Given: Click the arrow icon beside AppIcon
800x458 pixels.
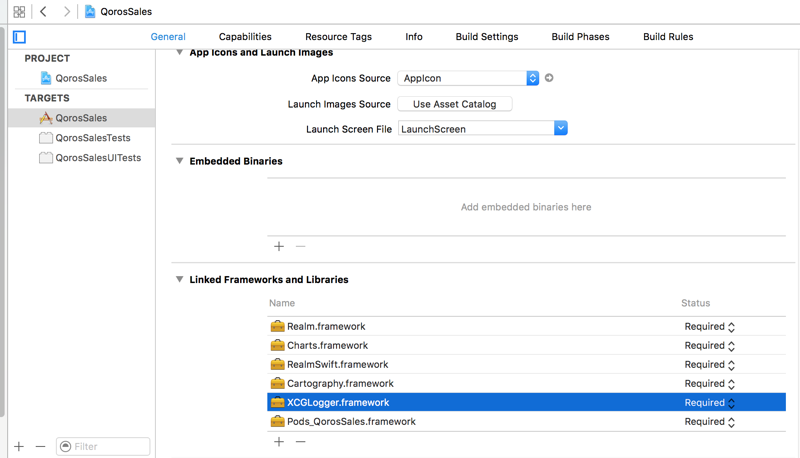Looking at the screenshot, I should (549, 78).
